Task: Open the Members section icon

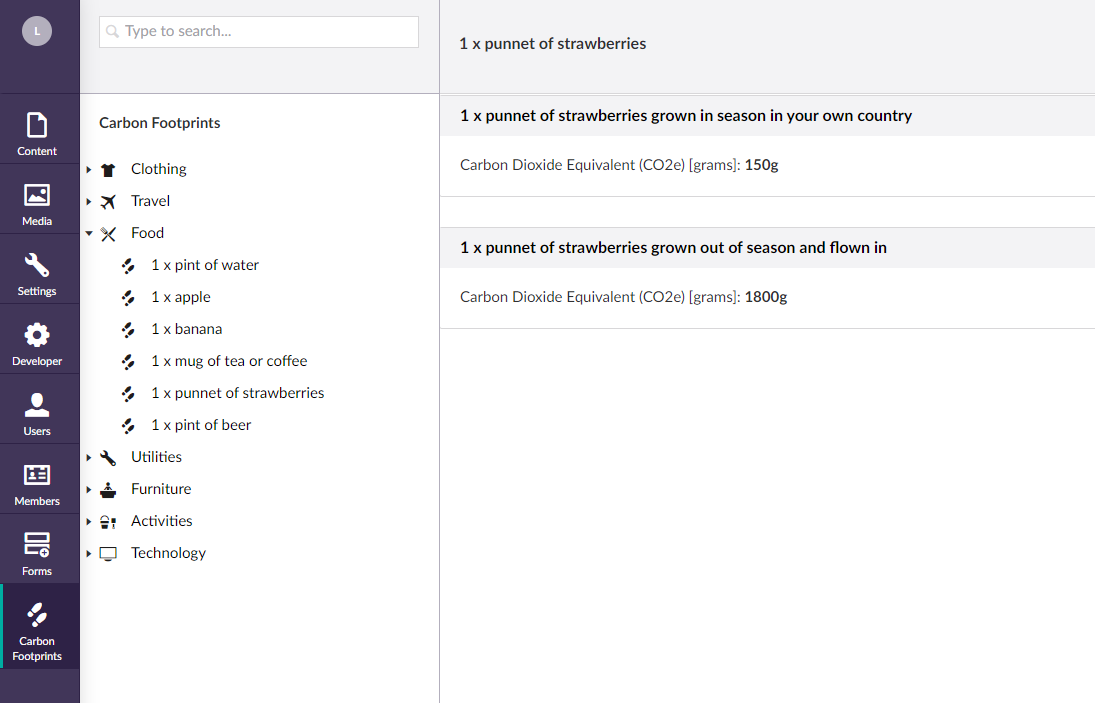Action: coord(37,475)
